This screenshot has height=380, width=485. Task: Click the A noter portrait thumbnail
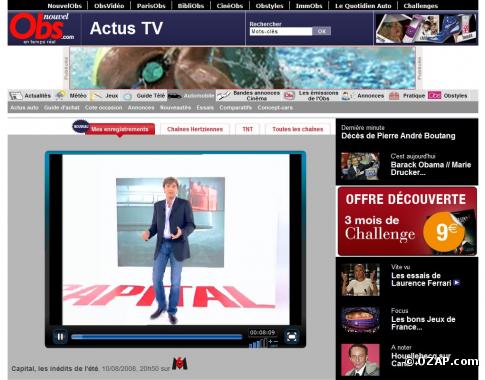pyautogui.click(x=360, y=360)
